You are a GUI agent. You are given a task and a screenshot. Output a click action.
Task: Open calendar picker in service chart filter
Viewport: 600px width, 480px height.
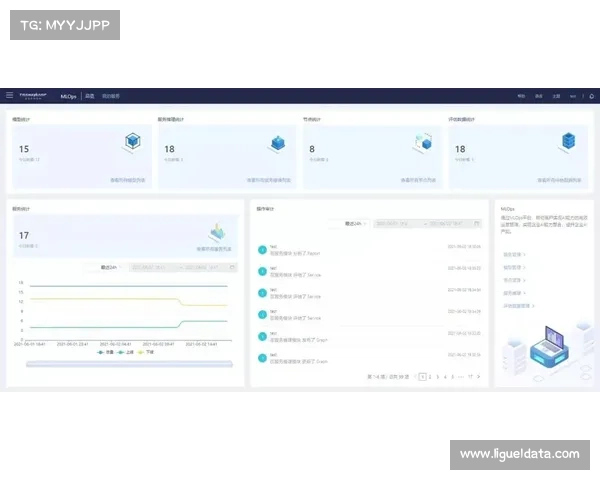[232, 267]
